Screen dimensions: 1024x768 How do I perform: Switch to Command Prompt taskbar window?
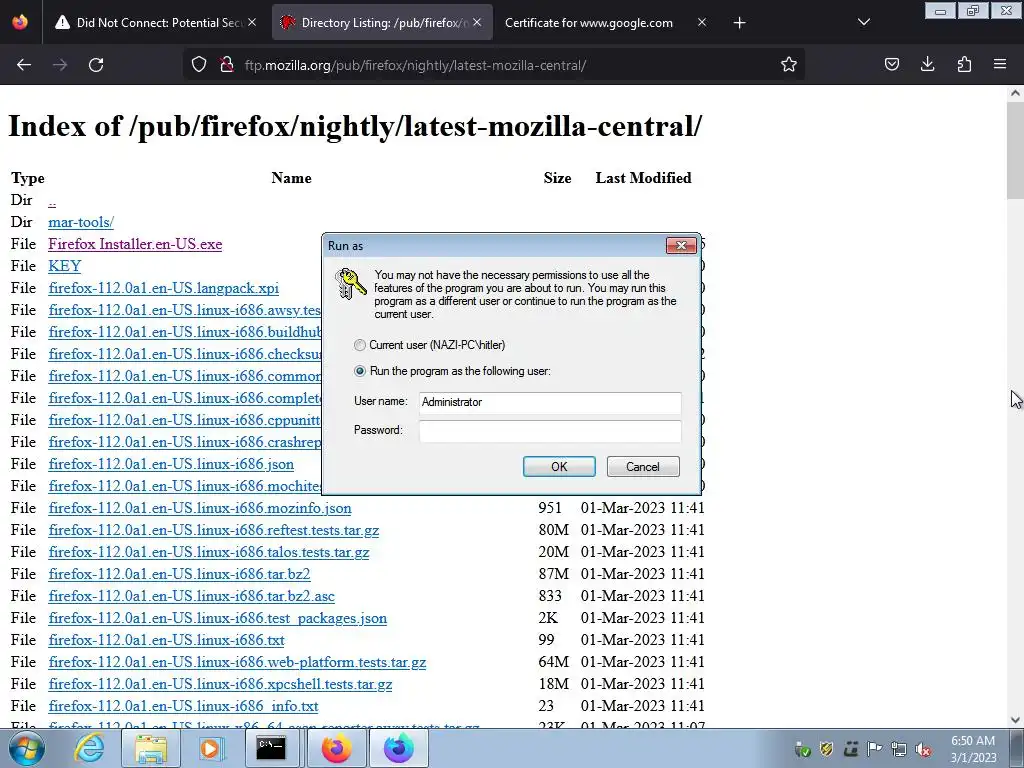pos(271,748)
